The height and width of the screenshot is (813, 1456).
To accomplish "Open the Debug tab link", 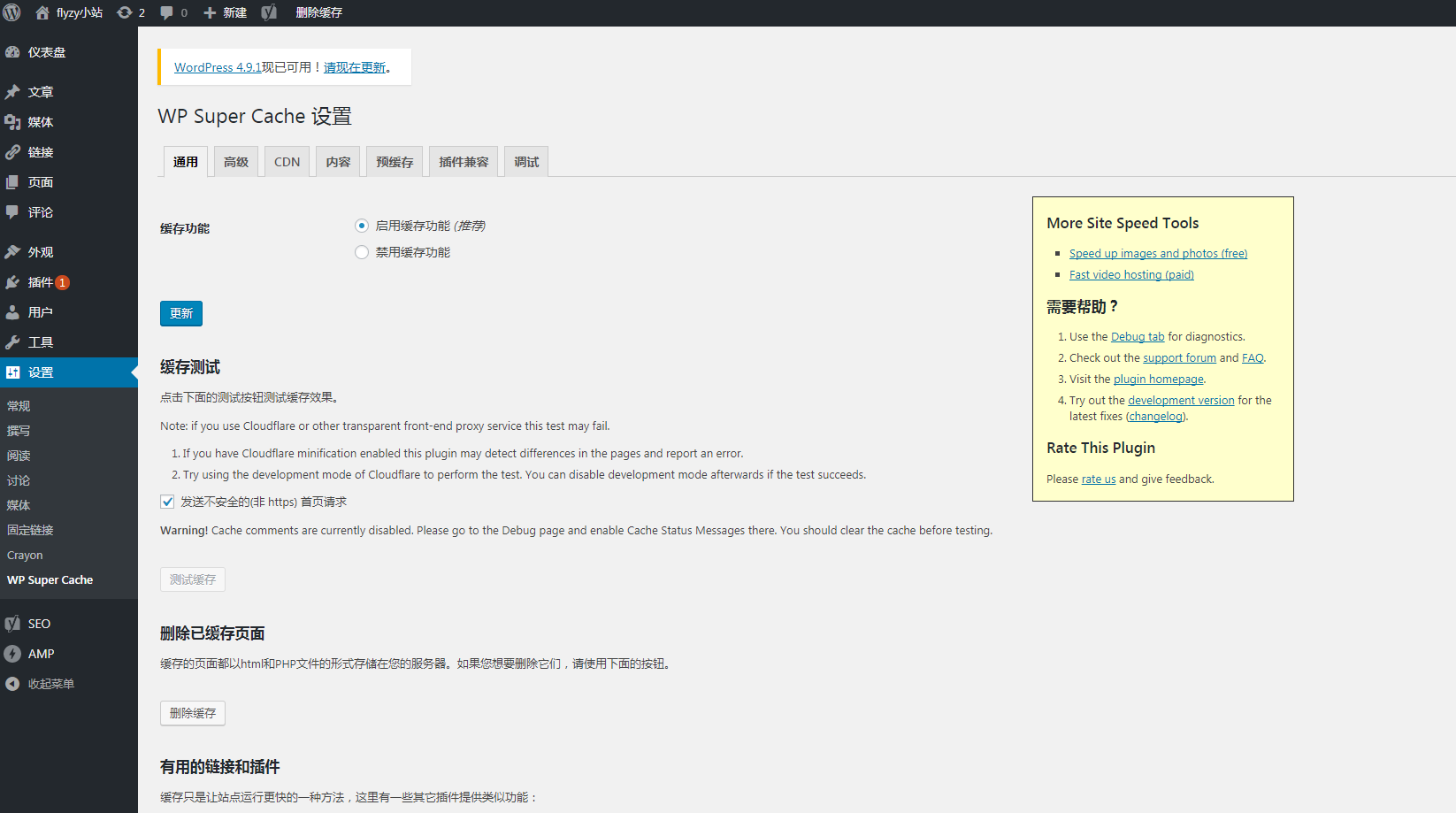I will [1138, 336].
